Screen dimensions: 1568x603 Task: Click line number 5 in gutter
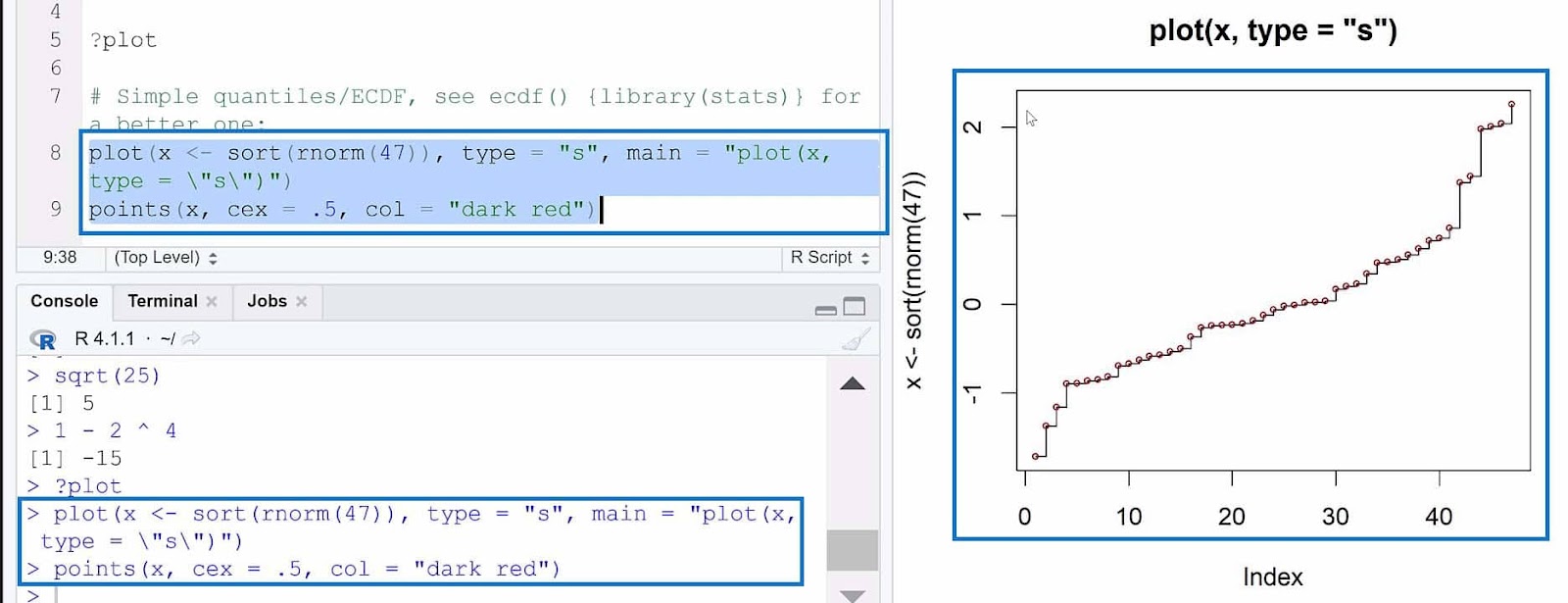(x=56, y=40)
